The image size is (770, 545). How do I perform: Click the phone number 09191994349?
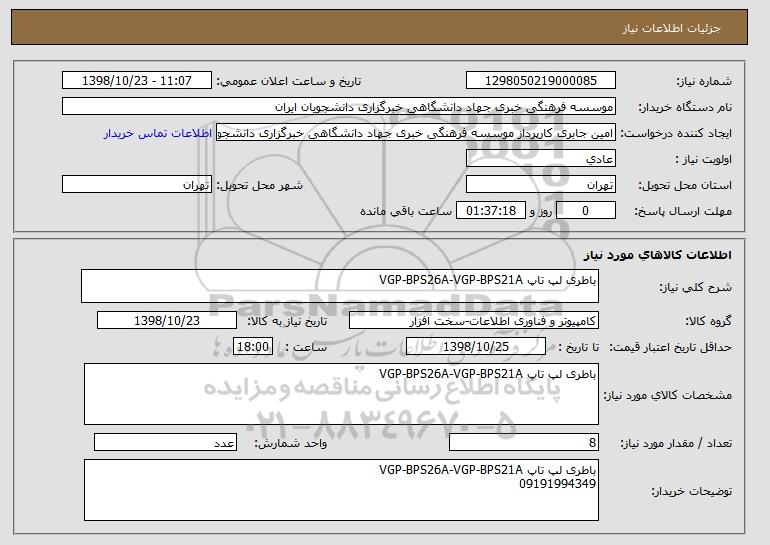(557, 484)
